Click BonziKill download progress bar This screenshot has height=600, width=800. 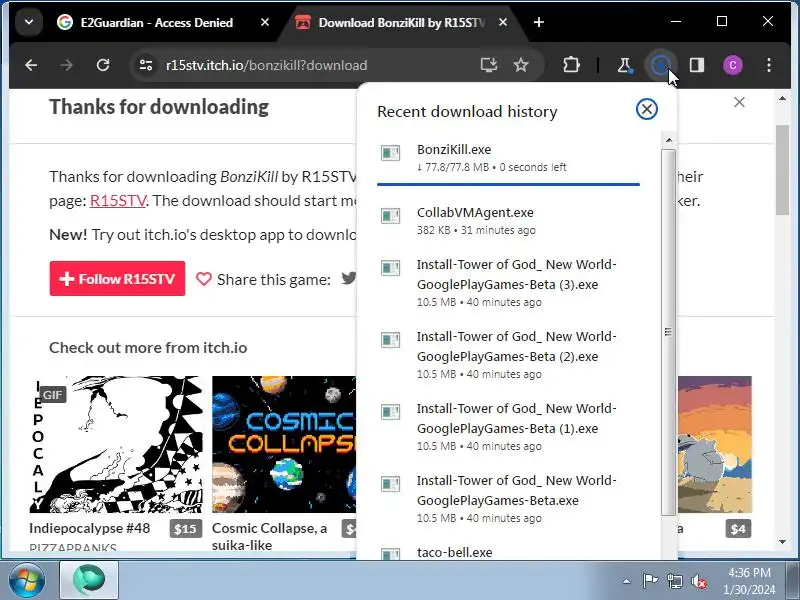[508, 184]
